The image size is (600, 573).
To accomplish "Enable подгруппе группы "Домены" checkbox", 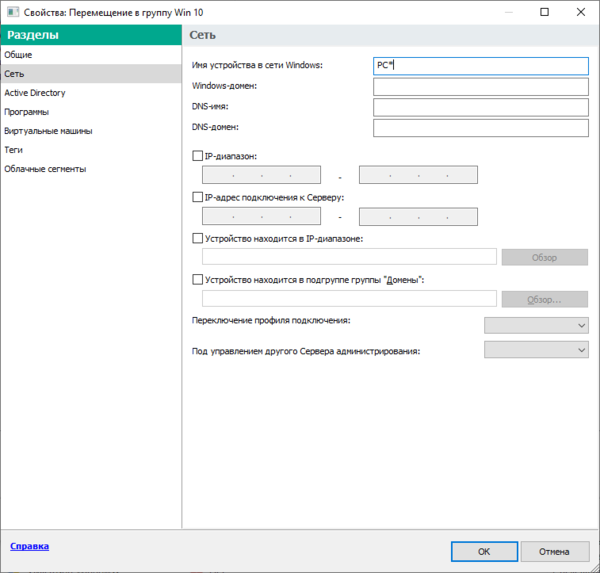I will 197,280.
